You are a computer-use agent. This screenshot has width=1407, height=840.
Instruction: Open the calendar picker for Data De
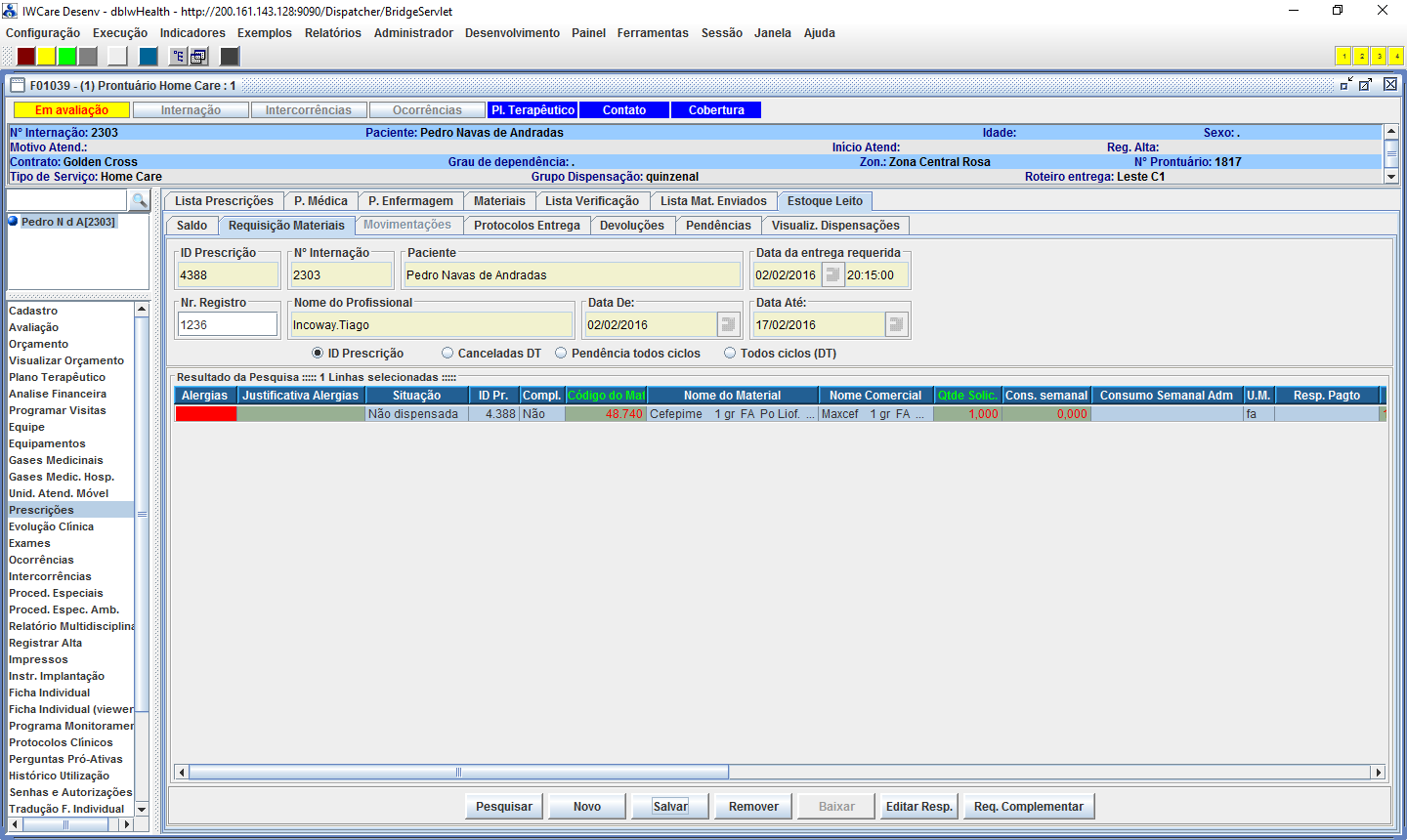tap(729, 324)
